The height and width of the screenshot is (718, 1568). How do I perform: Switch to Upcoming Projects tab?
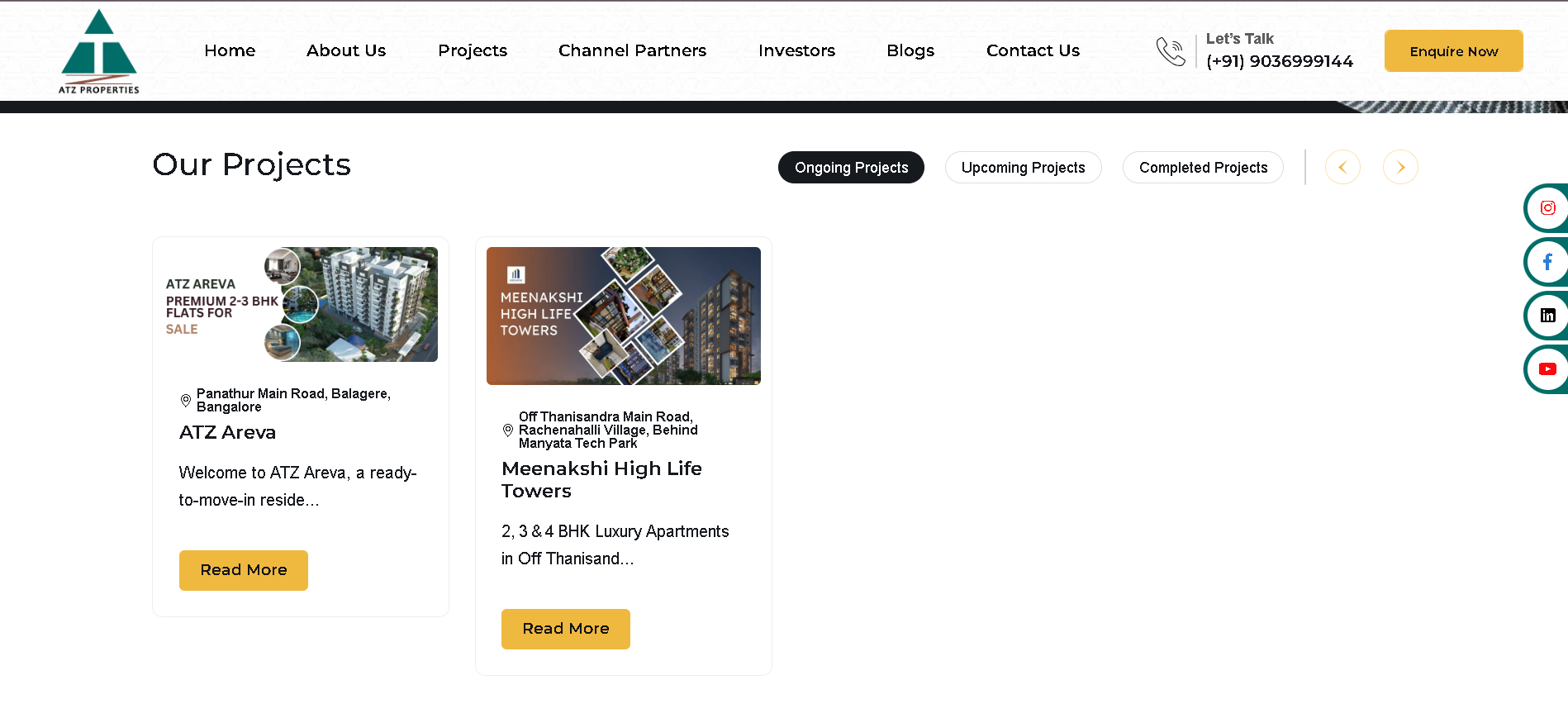[x=1023, y=168]
